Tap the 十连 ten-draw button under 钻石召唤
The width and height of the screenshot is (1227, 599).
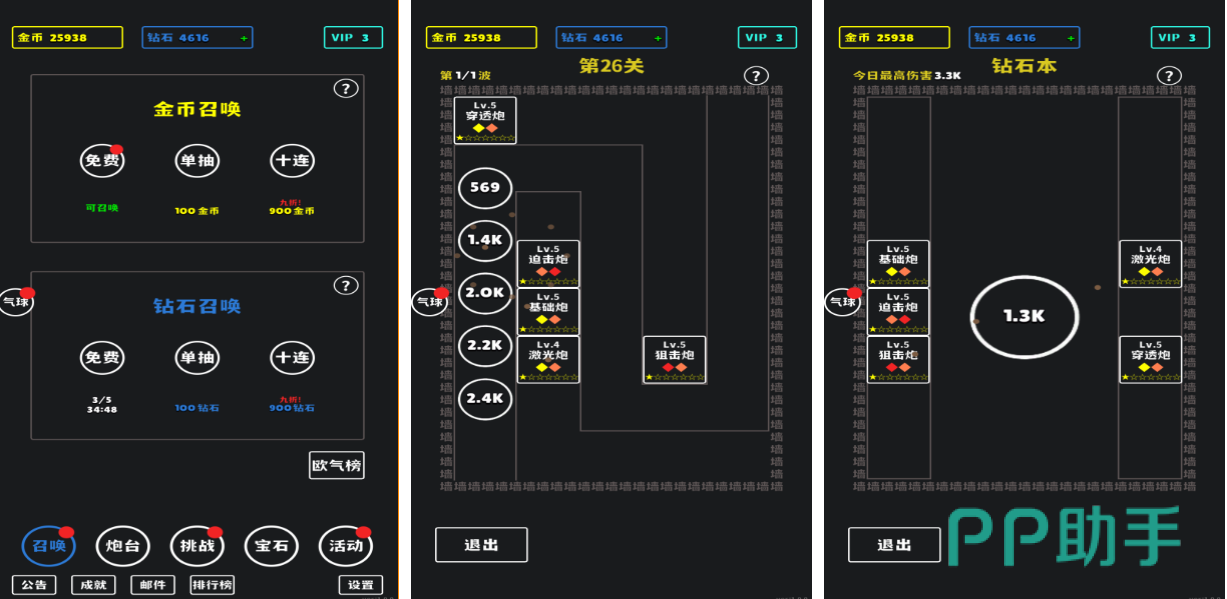click(x=292, y=358)
